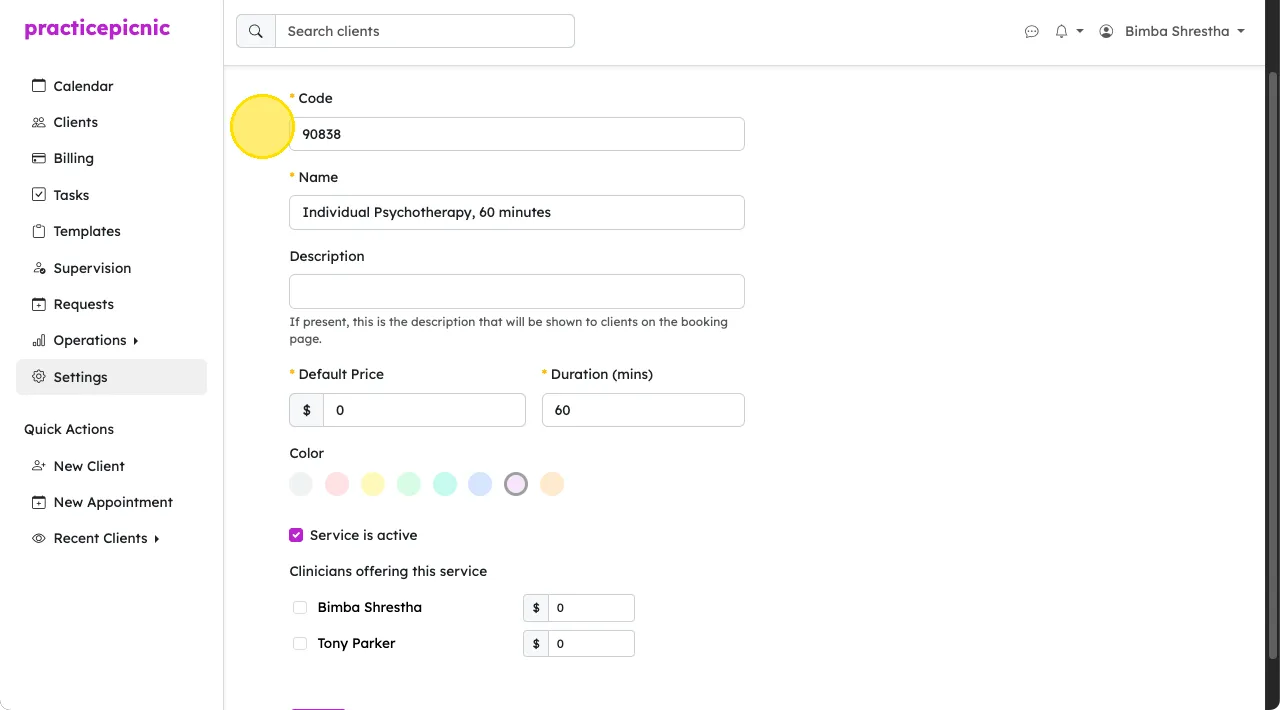The width and height of the screenshot is (1280, 710).
Task: Click the Tasks checkmark icon
Action: [x=39, y=195]
